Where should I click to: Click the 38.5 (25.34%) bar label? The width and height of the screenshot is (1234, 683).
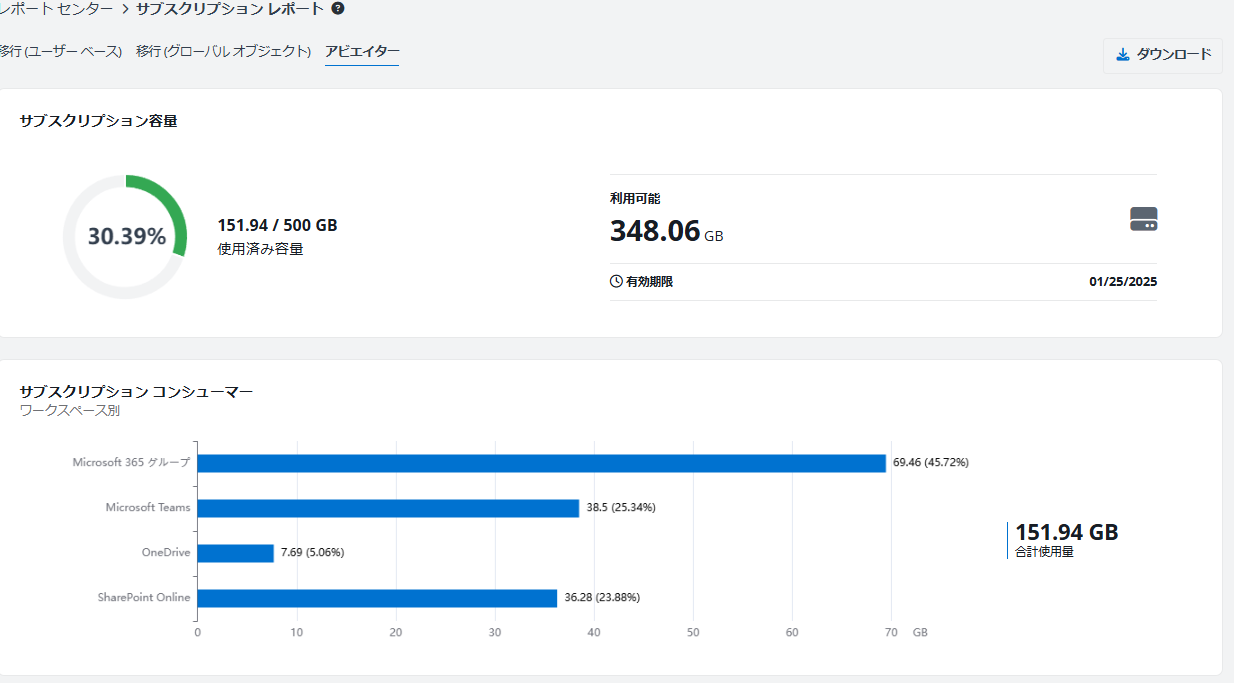[x=621, y=507]
